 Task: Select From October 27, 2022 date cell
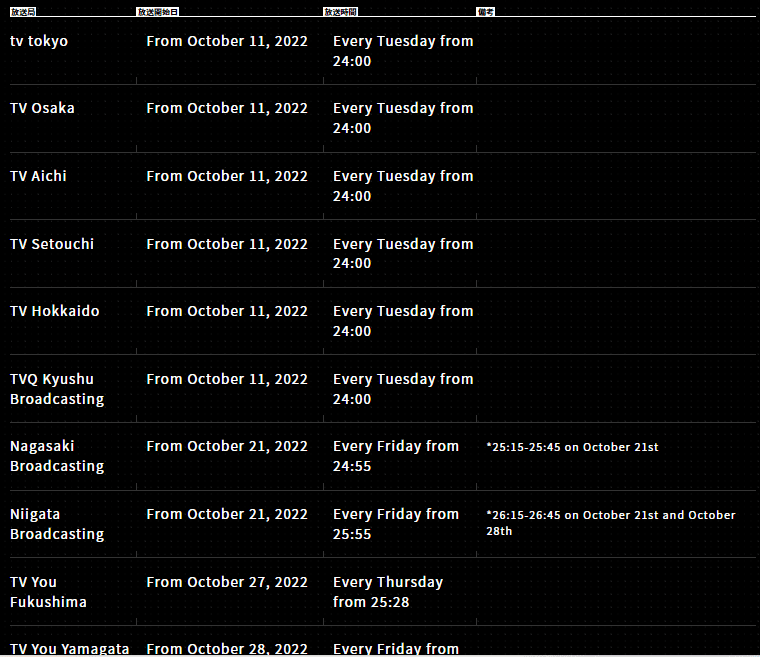(227, 582)
